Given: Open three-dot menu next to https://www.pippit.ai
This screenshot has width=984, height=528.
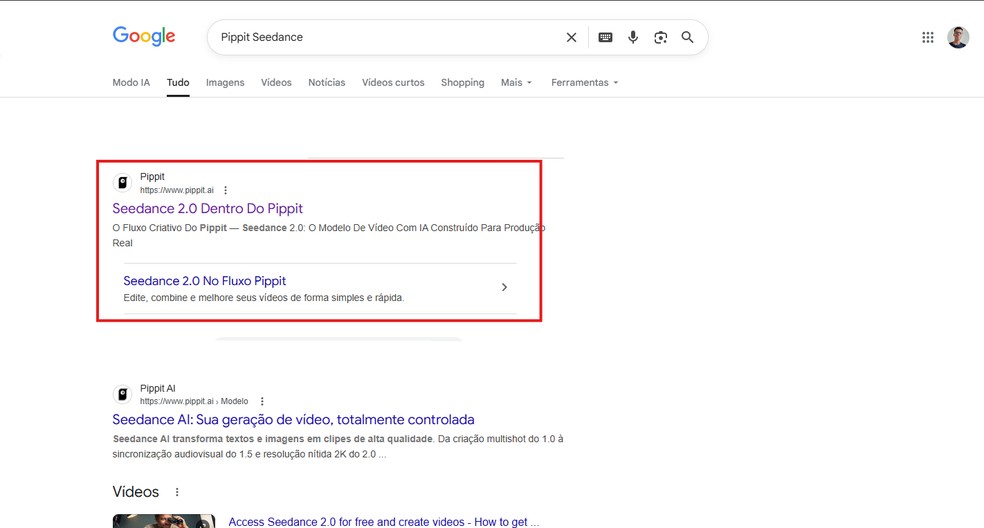Looking at the screenshot, I should pos(225,190).
